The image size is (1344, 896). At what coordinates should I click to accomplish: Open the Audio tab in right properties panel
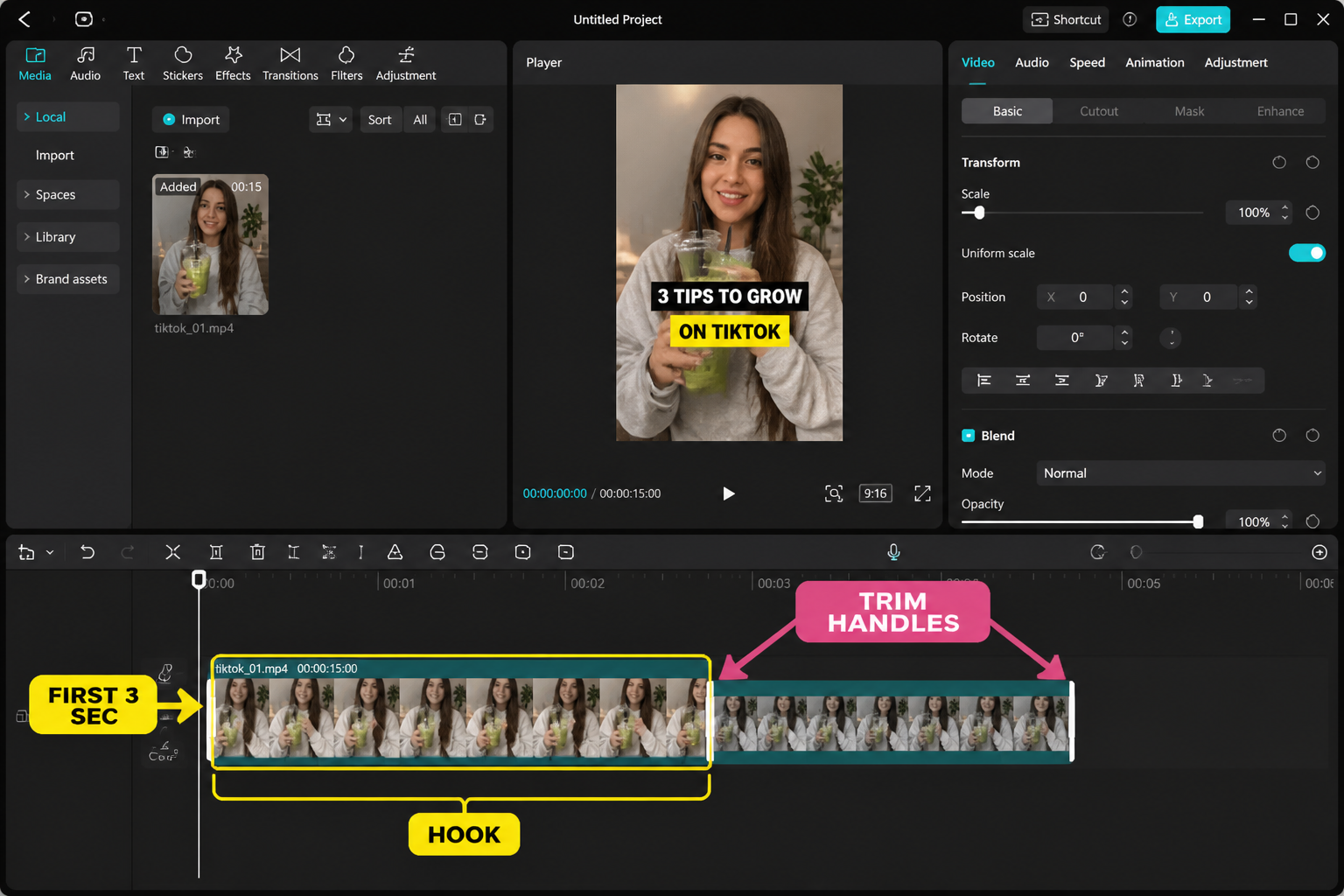(x=1032, y=63)
